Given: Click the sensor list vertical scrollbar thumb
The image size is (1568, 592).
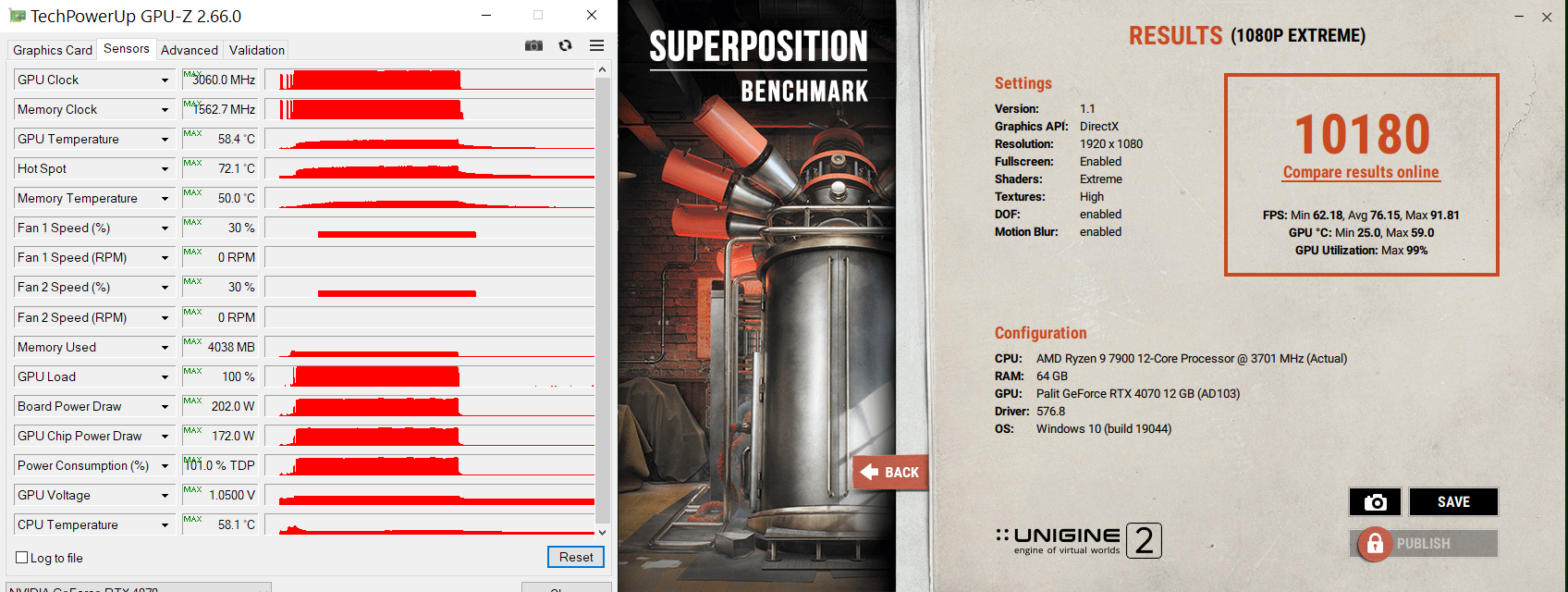Looking at the screenshot, I should click(603, 301).
